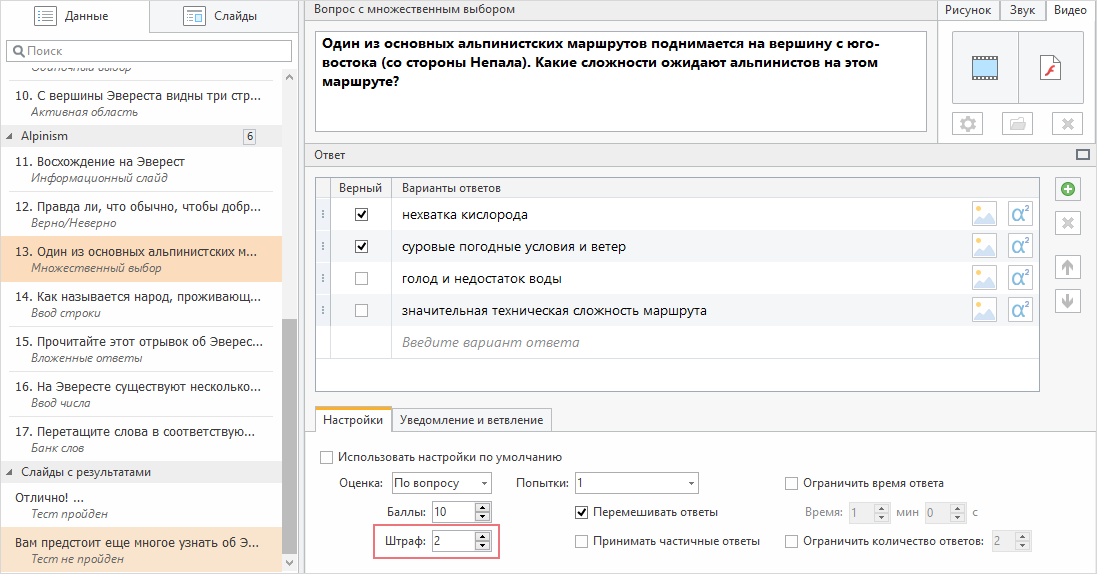Click the green add answer button
This screenshot has width=1097, height=574.
(x=1068, y=189)
